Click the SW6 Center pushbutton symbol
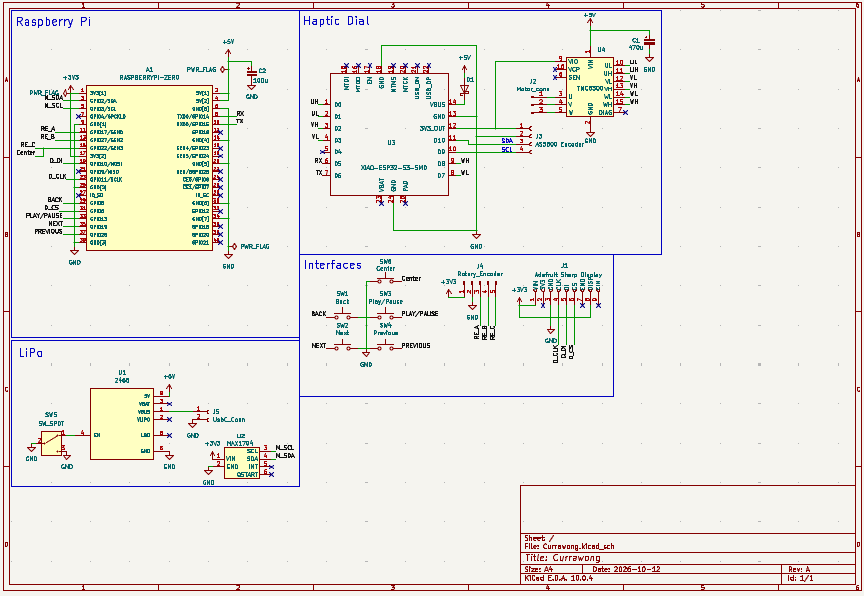This screenshot has height=596, width=864. point(386,280)
